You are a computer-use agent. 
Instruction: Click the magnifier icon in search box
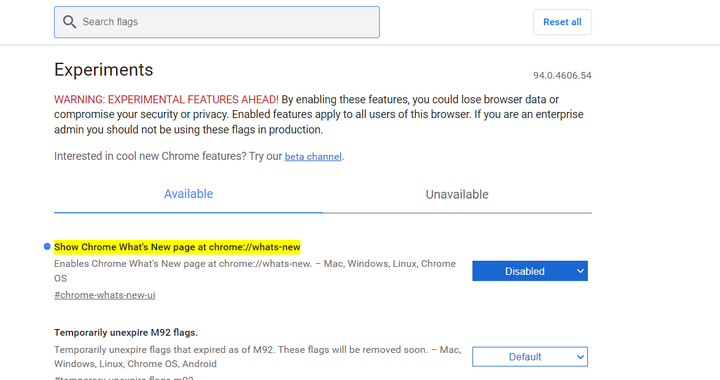click(x=69, y=22)
